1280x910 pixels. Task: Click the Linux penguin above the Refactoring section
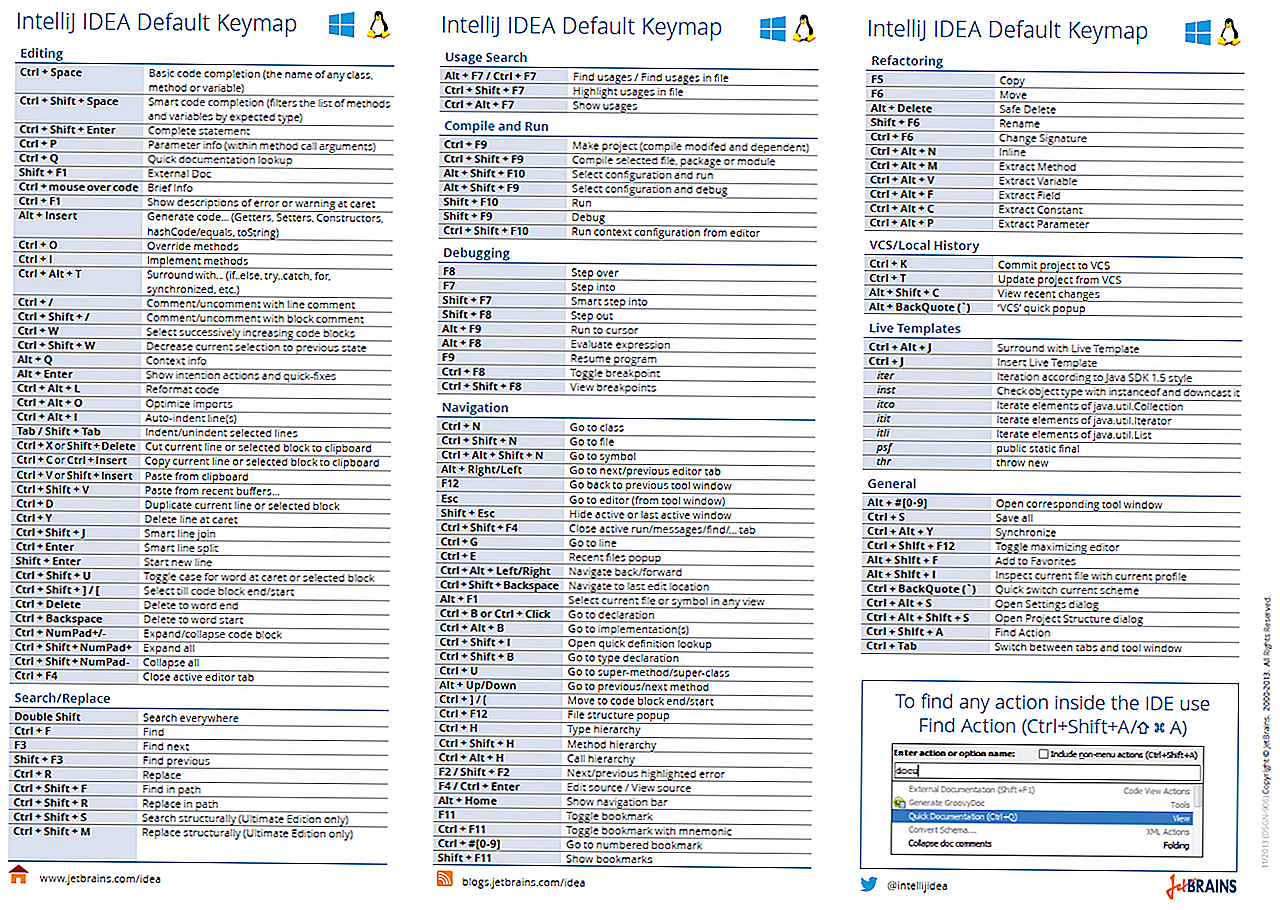coord(1229,32)
